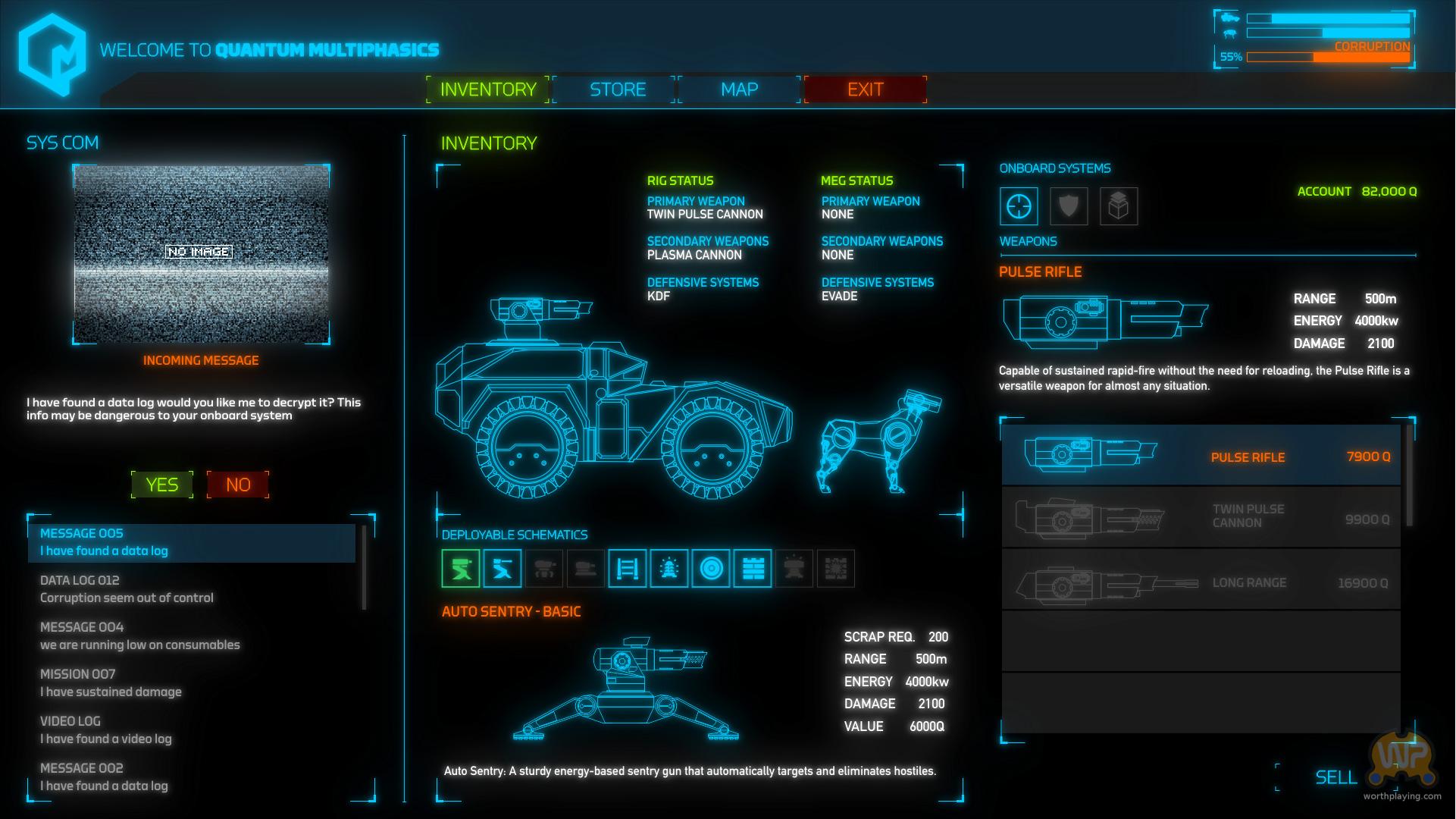Screen dimensions: 1456x819
Task: Click the Exit button
Action: [x=865, y=89]
